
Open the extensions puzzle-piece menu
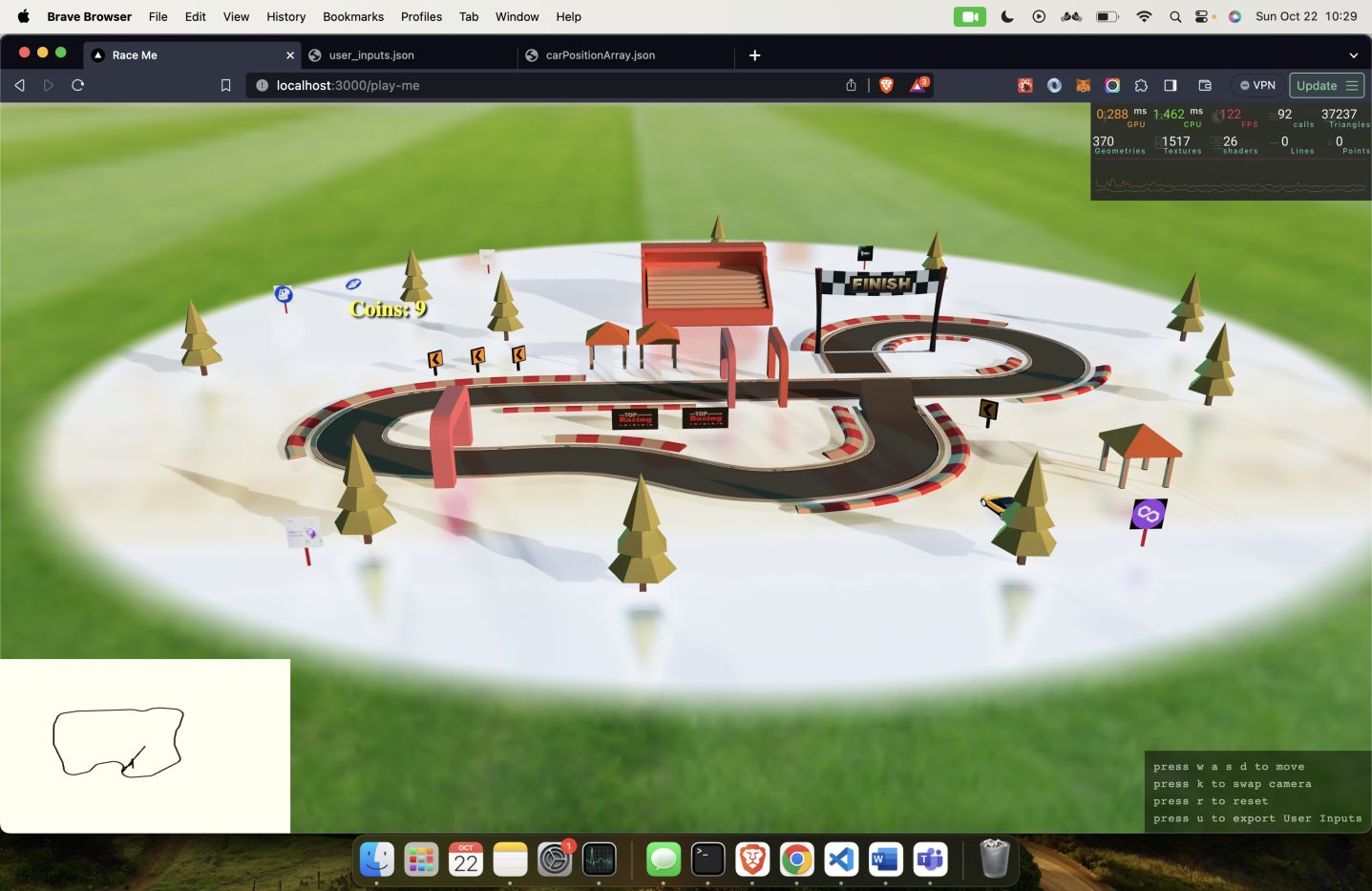tap(1141, 85)
